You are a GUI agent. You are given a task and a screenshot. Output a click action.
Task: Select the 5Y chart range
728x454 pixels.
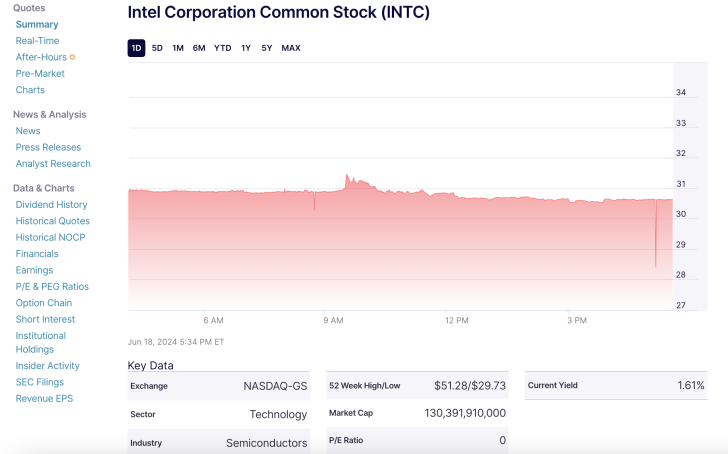click(266, 48)
